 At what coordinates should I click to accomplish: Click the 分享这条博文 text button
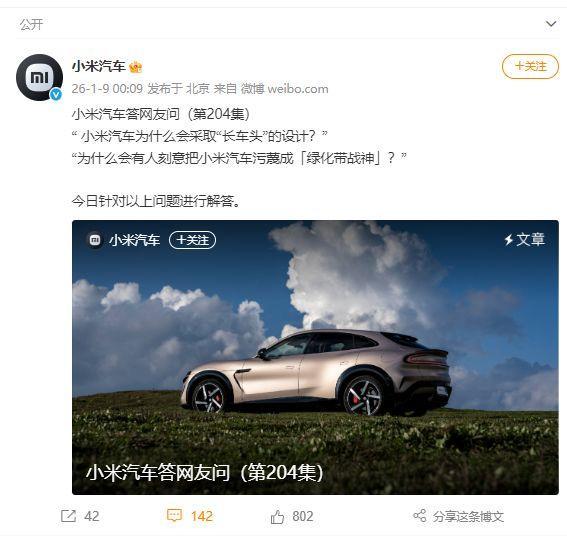pyautogui.click(x=468, y=516)
